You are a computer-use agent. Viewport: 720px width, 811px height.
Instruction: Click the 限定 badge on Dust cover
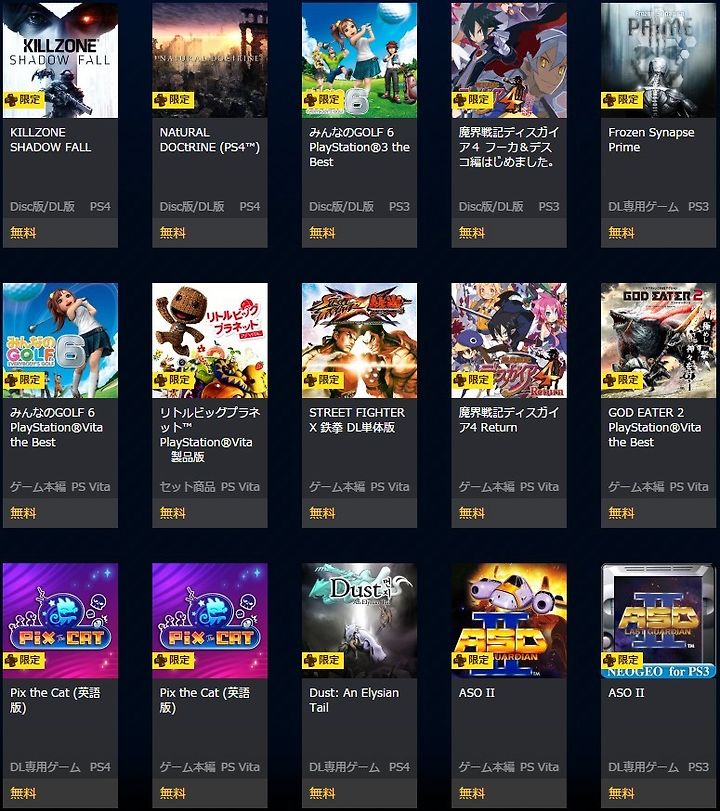coord(323,660)
